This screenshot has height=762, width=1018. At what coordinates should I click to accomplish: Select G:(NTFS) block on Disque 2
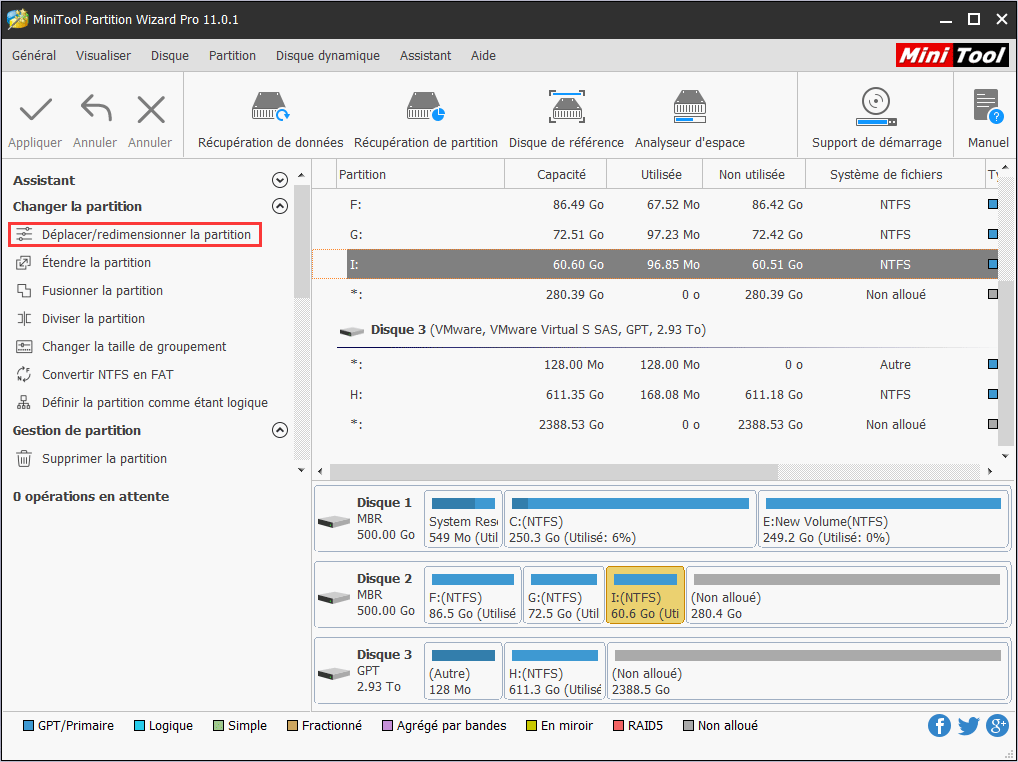pyautogui.click(x=564, y=595)
